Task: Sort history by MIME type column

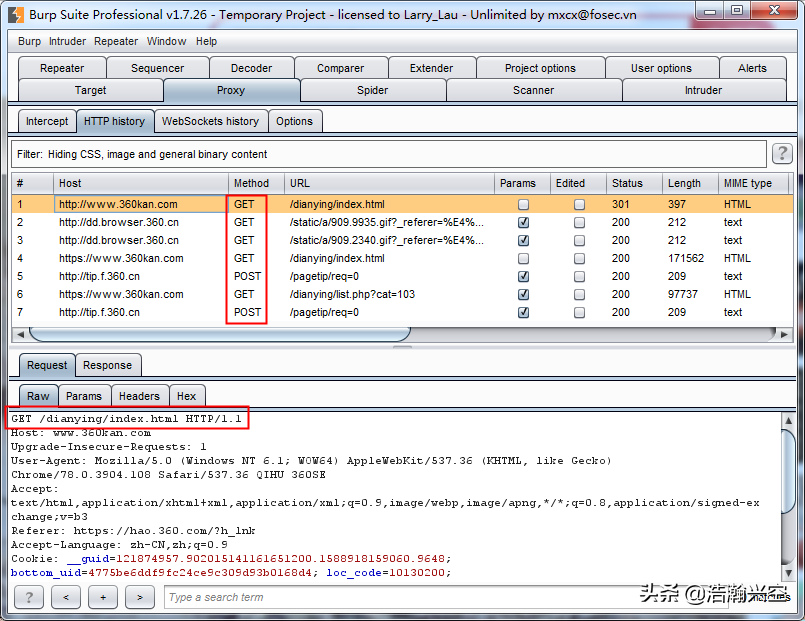Action: (x=753, y=183)
